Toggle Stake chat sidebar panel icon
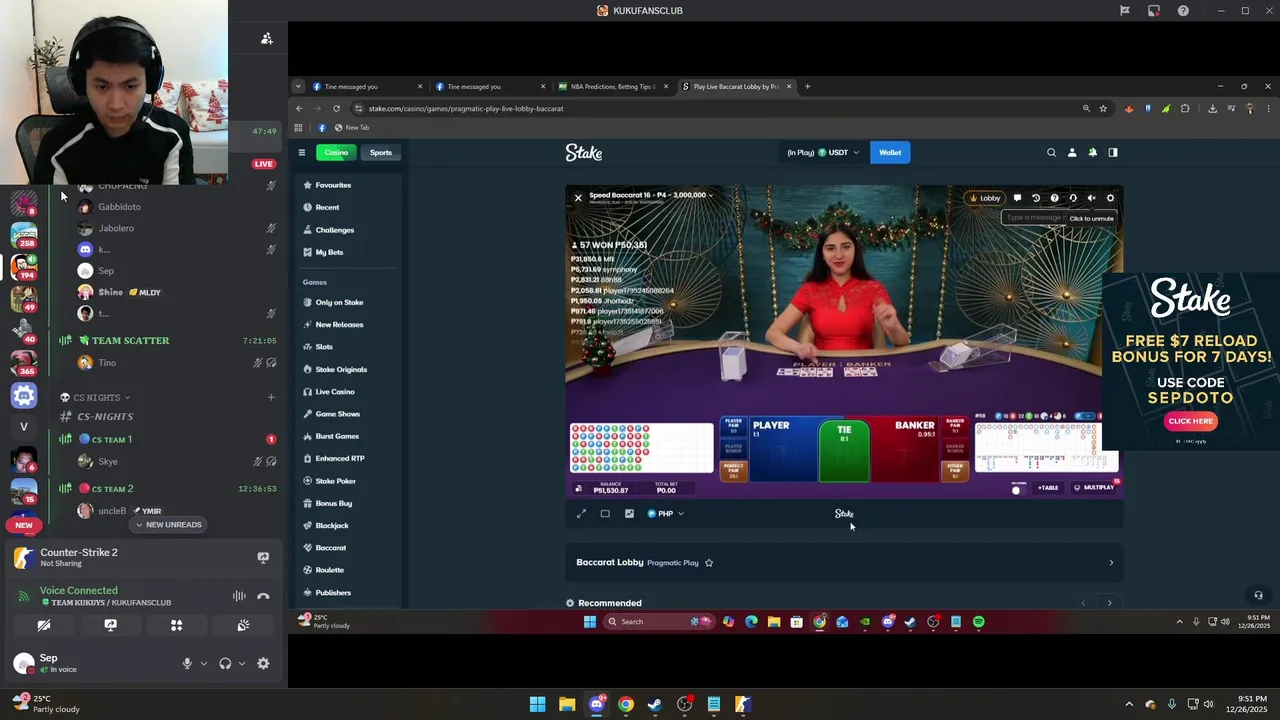This screenshot has height=720, width=1280. [1113, 153]
